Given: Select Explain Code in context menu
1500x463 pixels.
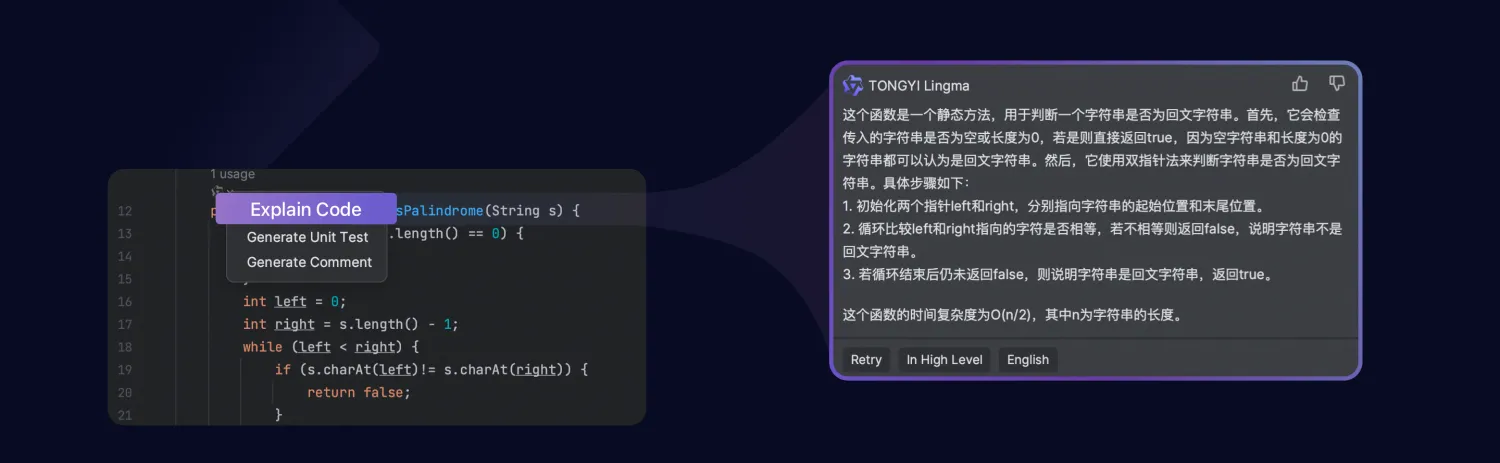Looking at the screenshot, I should tap(306, 209).
